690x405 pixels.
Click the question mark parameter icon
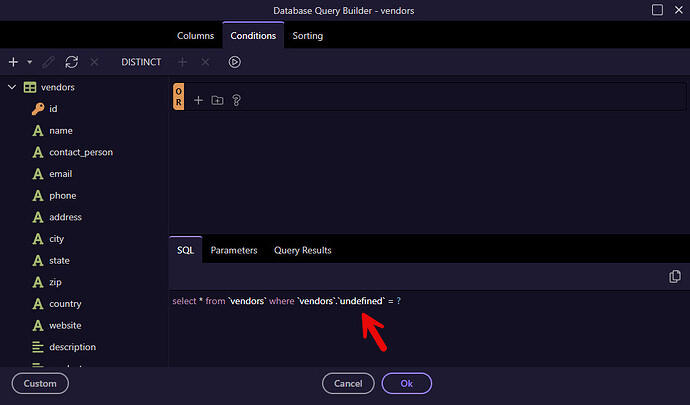[236, 100]
